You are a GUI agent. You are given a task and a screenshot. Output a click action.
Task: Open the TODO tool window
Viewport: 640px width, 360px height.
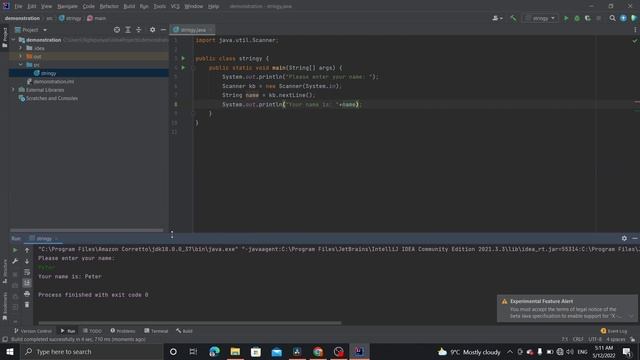(x=92, y=331)
